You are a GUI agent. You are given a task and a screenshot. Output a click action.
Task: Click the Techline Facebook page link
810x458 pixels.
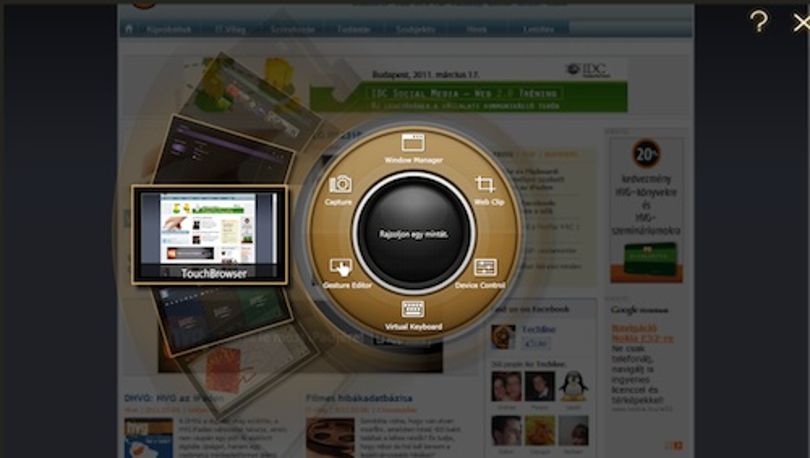coord(539,329)
